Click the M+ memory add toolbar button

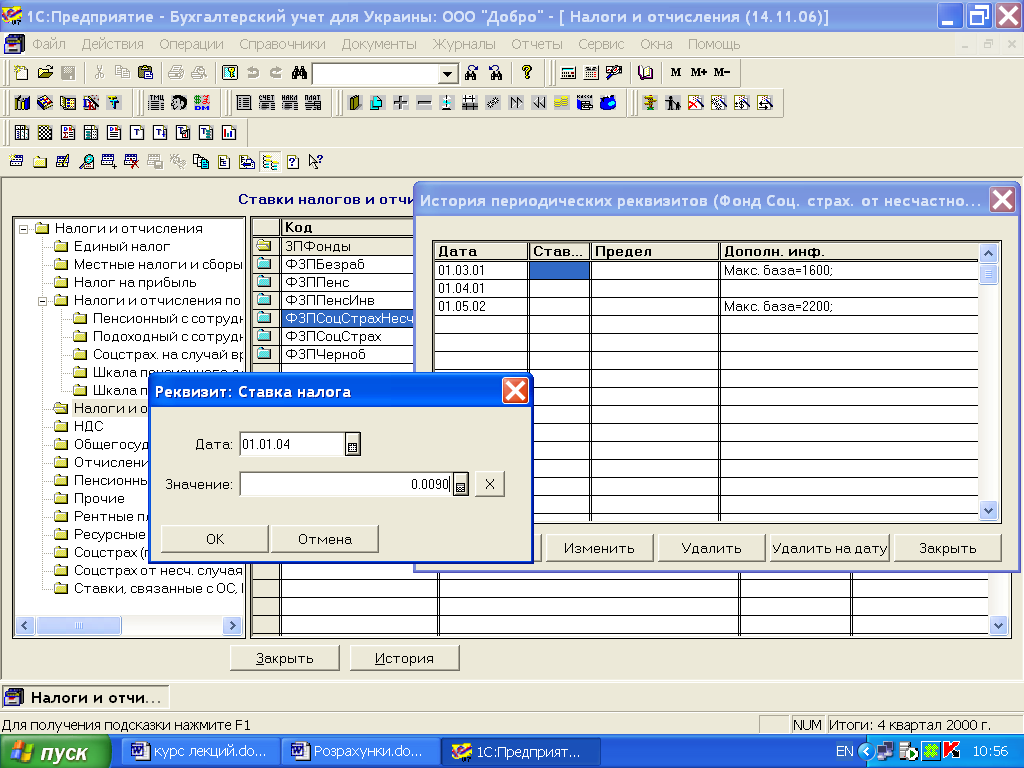(698, 73)
